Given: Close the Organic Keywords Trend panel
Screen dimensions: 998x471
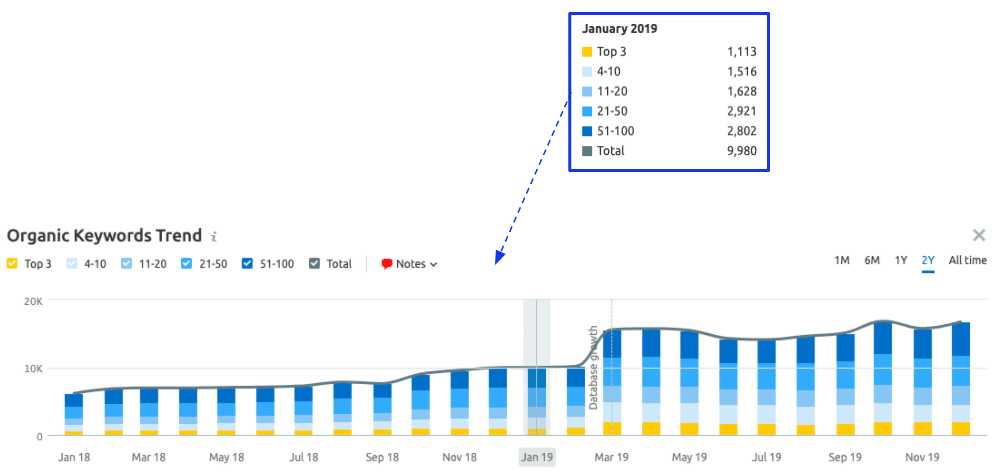Looking at the screenshot, I should click(979, 235).
